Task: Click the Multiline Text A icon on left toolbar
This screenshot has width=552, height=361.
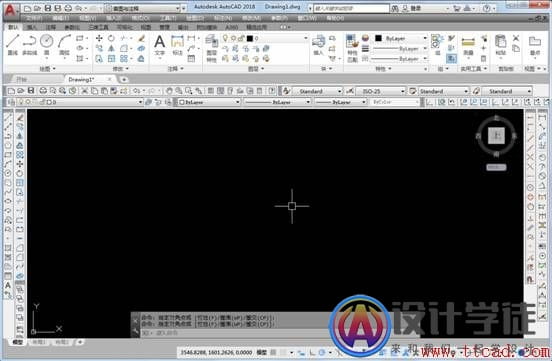Action: 8,285
